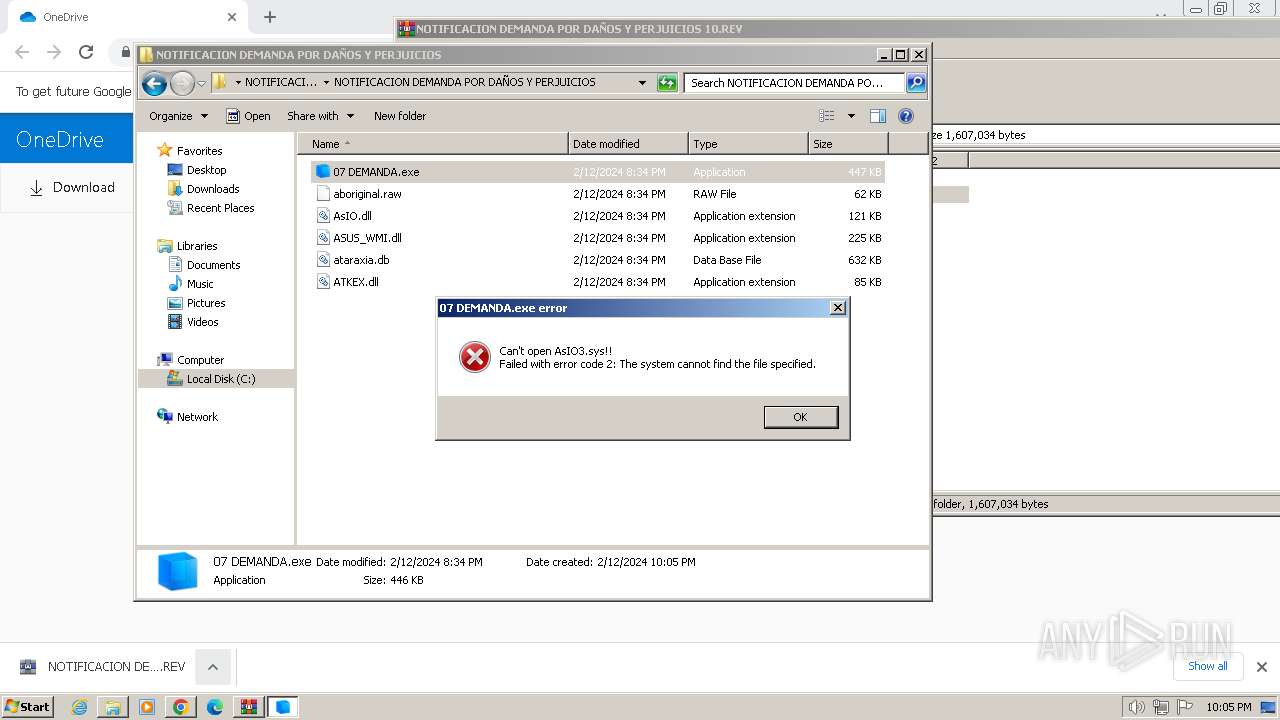Open the Share with menu

tap(320, 116)
